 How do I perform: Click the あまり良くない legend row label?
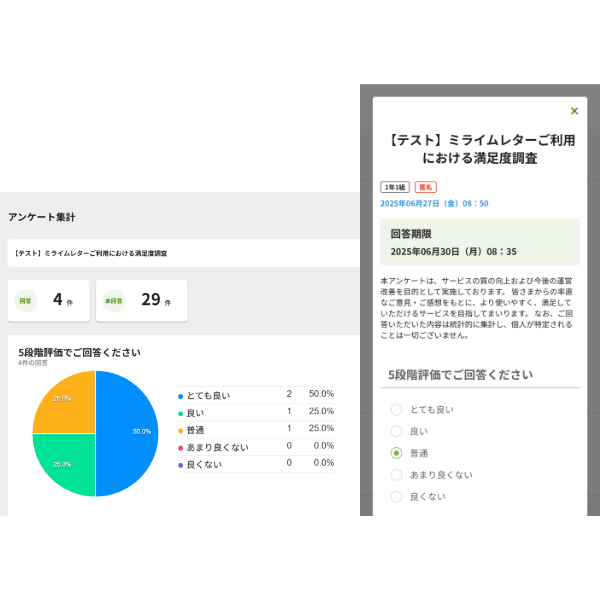coord(218,447)
